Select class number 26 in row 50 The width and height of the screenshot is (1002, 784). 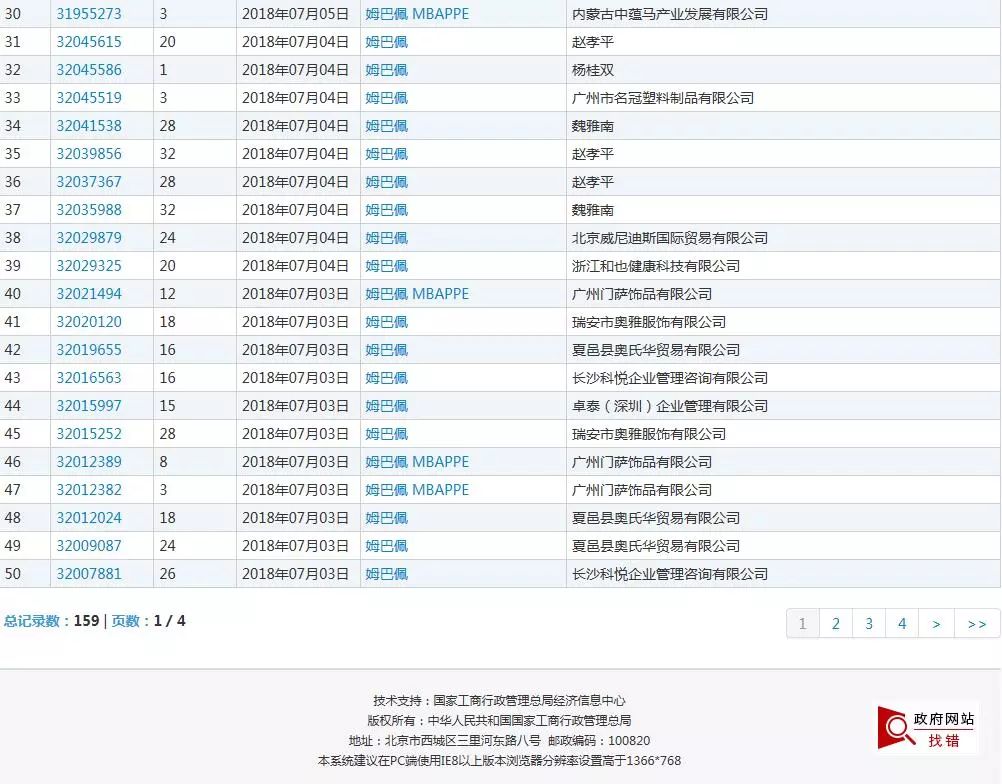point(167,574)
